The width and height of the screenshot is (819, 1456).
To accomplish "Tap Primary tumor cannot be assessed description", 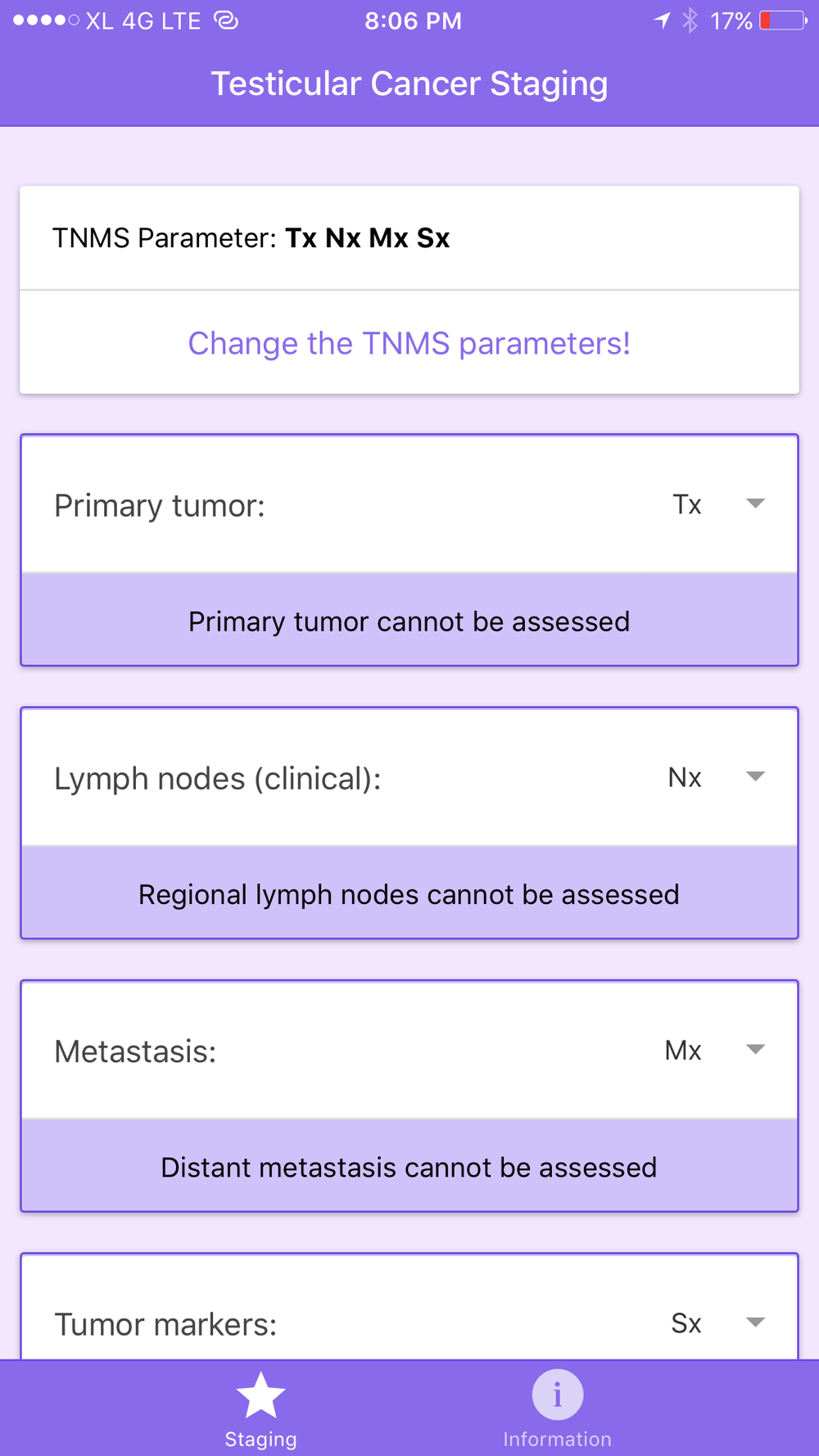I will click(409, 622).
